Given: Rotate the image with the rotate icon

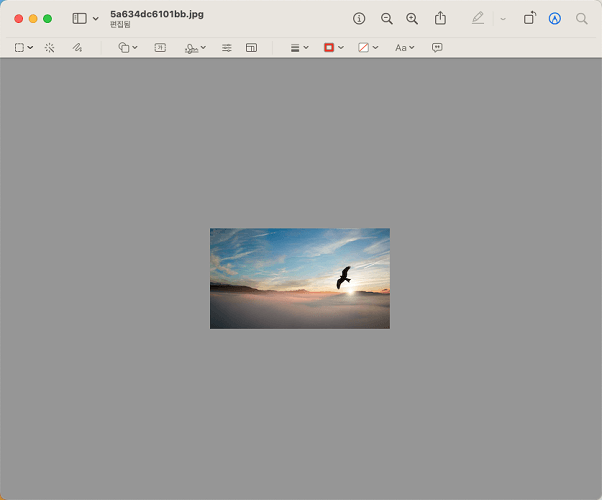Looking at the screenshot, I should [x=530, y=18].
